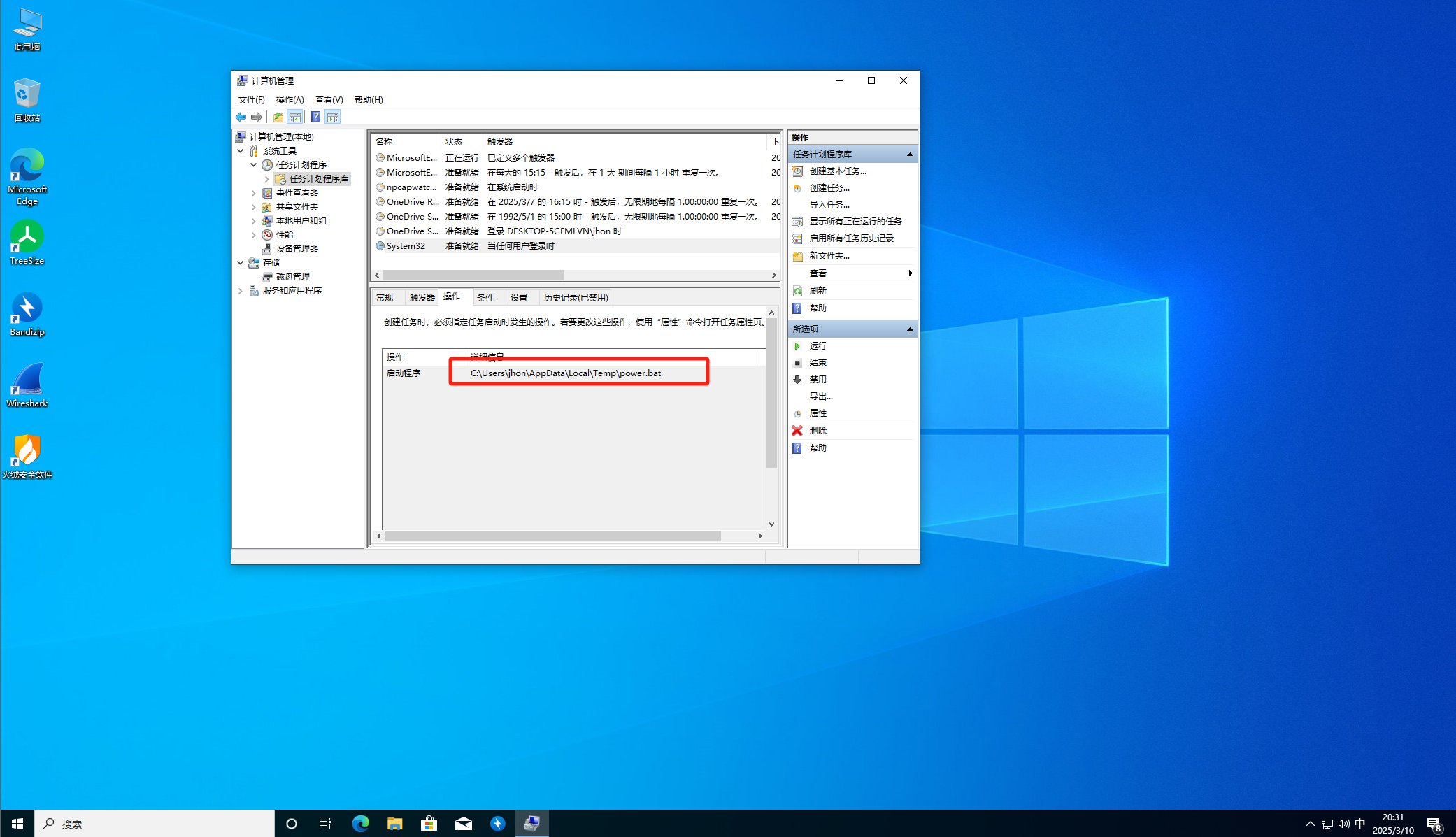This screenshot has height=837, width=1456.
Task: Click the blue Help question-mark toolbar icon
Action: (315, 117)
